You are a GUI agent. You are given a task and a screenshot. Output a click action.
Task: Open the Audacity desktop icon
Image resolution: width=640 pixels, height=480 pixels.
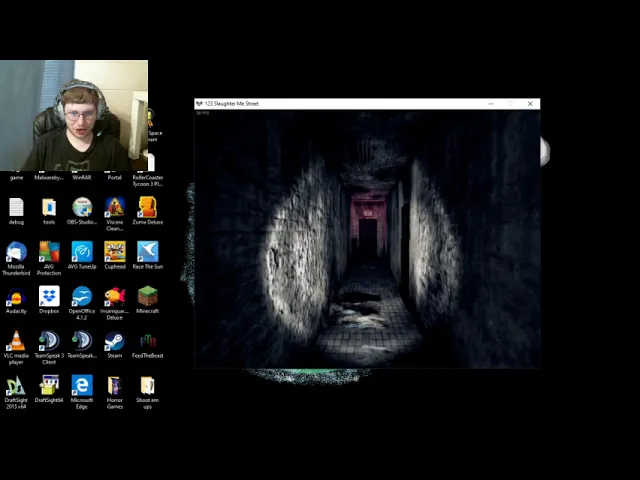point(16,296)
